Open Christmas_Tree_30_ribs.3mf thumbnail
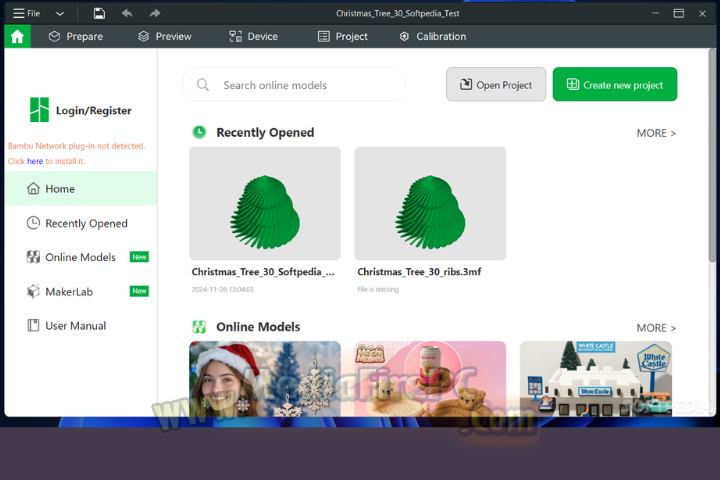This screenshot has width=720, height=480. tap(430, 203)
